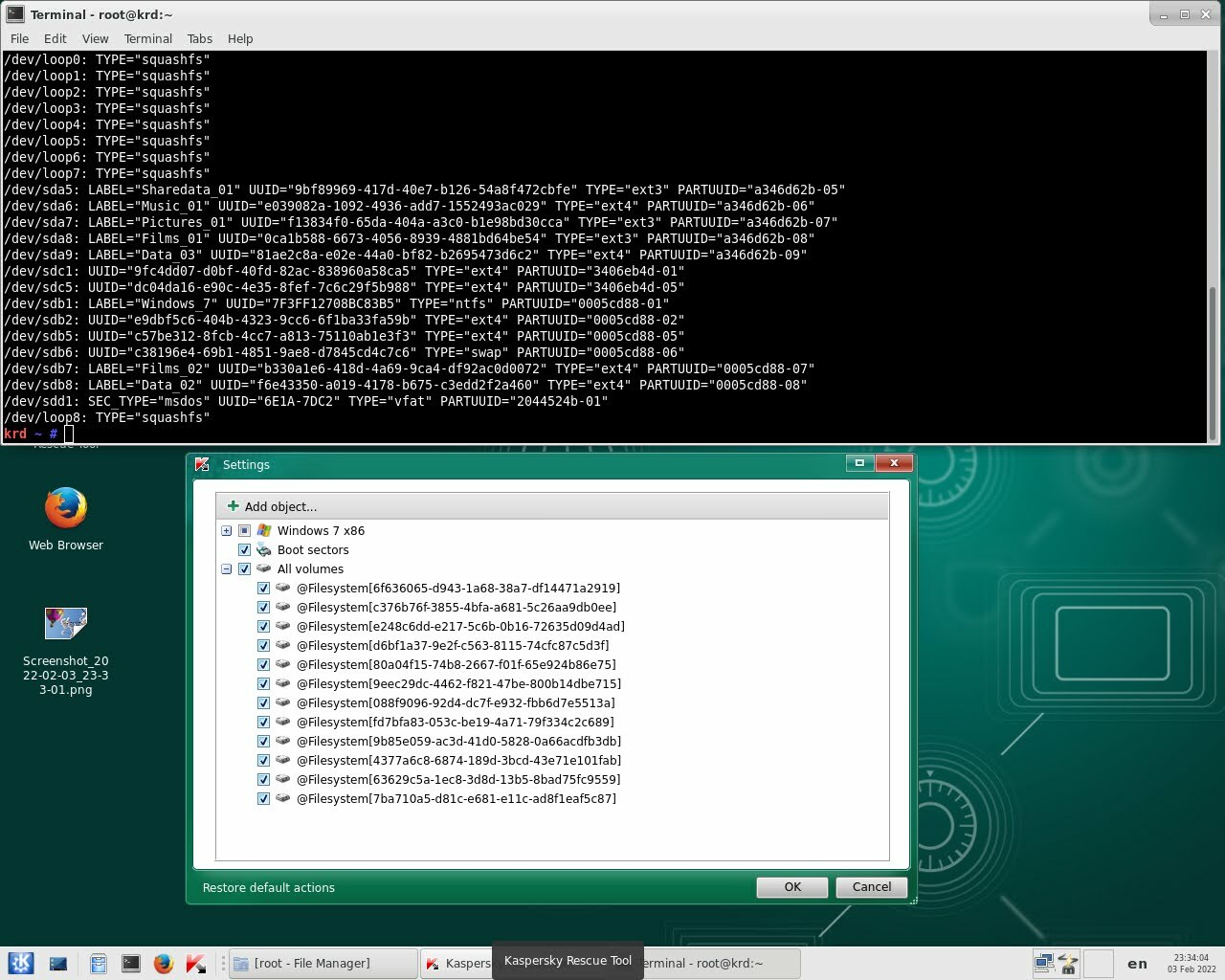Select the Filesystem[d6bf1a37-9e2f-c563-8115-74cfc87c5d3f] row
Image resolution: width=1225 pixels, height=980 pixels.
pyautogui.click(x=453, y=645)
